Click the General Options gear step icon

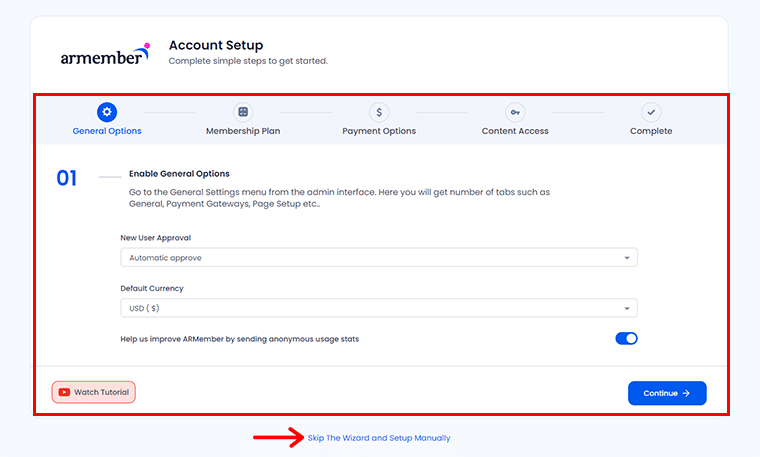(x=107, y=112)
